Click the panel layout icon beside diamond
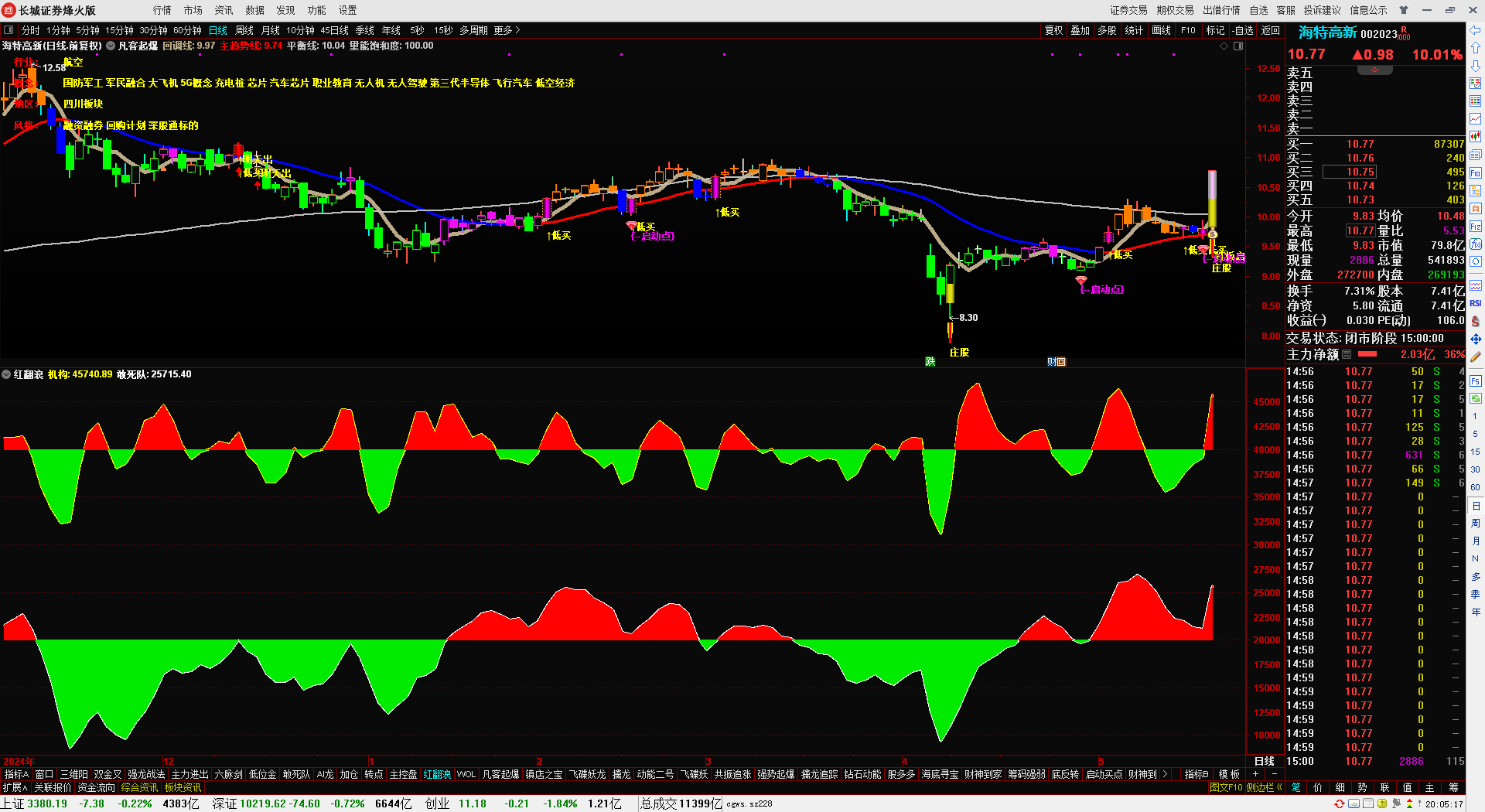The height and width of the screenshot is (812, 1485). pos(1238,46)
